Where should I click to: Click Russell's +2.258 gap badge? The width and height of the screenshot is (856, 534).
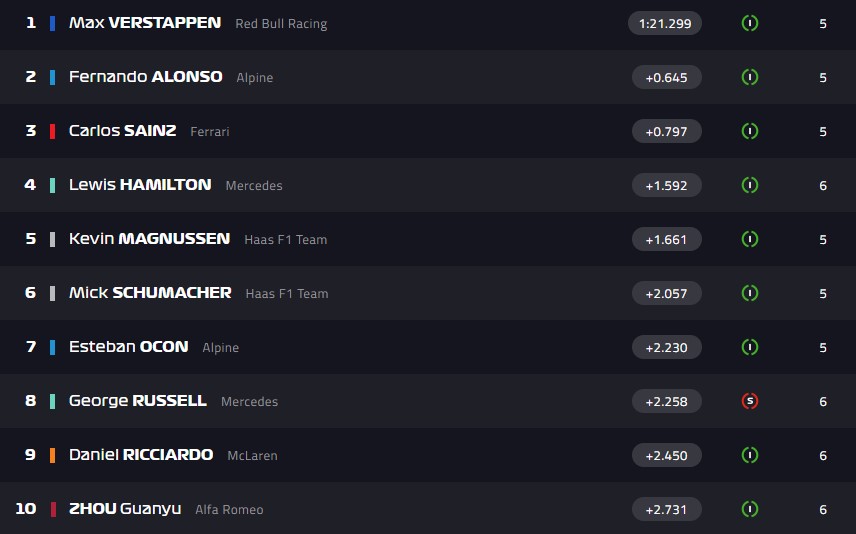[666, 401]
